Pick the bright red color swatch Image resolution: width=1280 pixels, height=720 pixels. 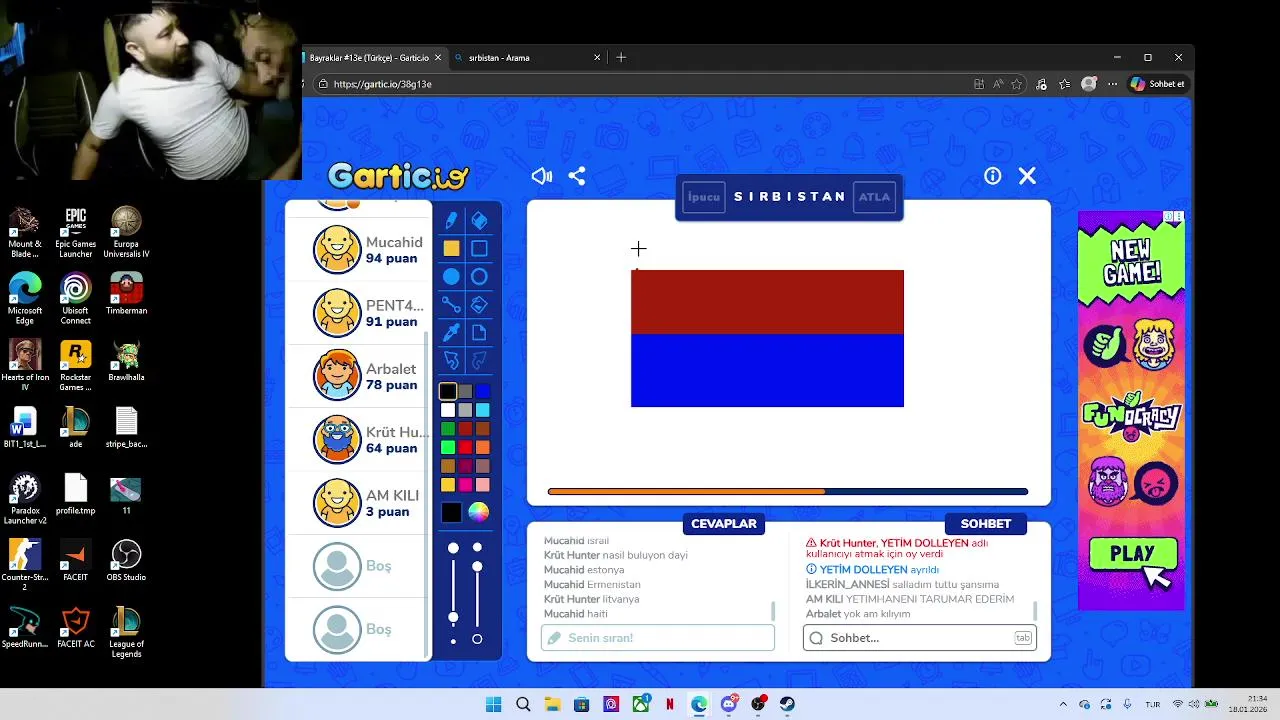465,447
